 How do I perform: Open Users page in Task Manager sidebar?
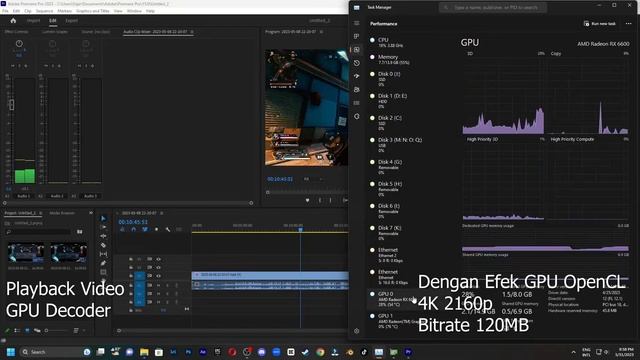357,89
